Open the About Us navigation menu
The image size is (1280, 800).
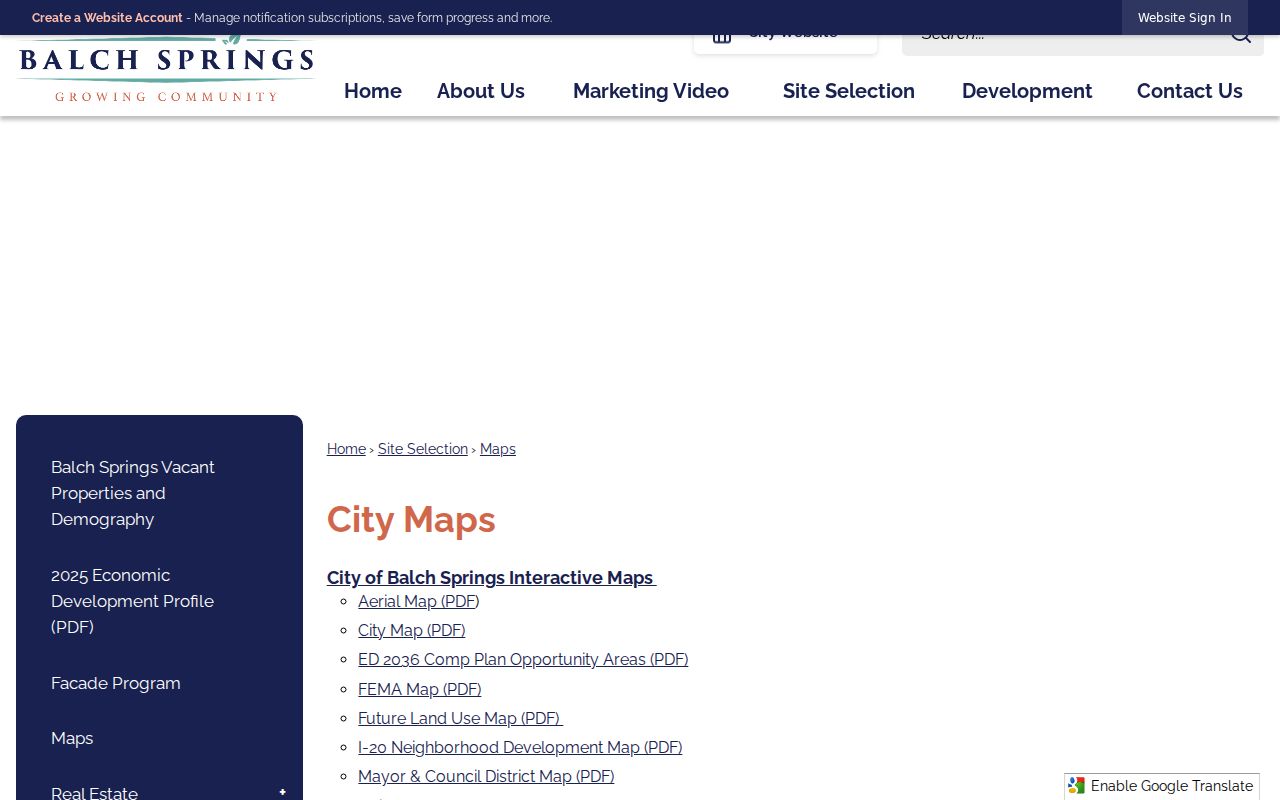pos(481,91)
